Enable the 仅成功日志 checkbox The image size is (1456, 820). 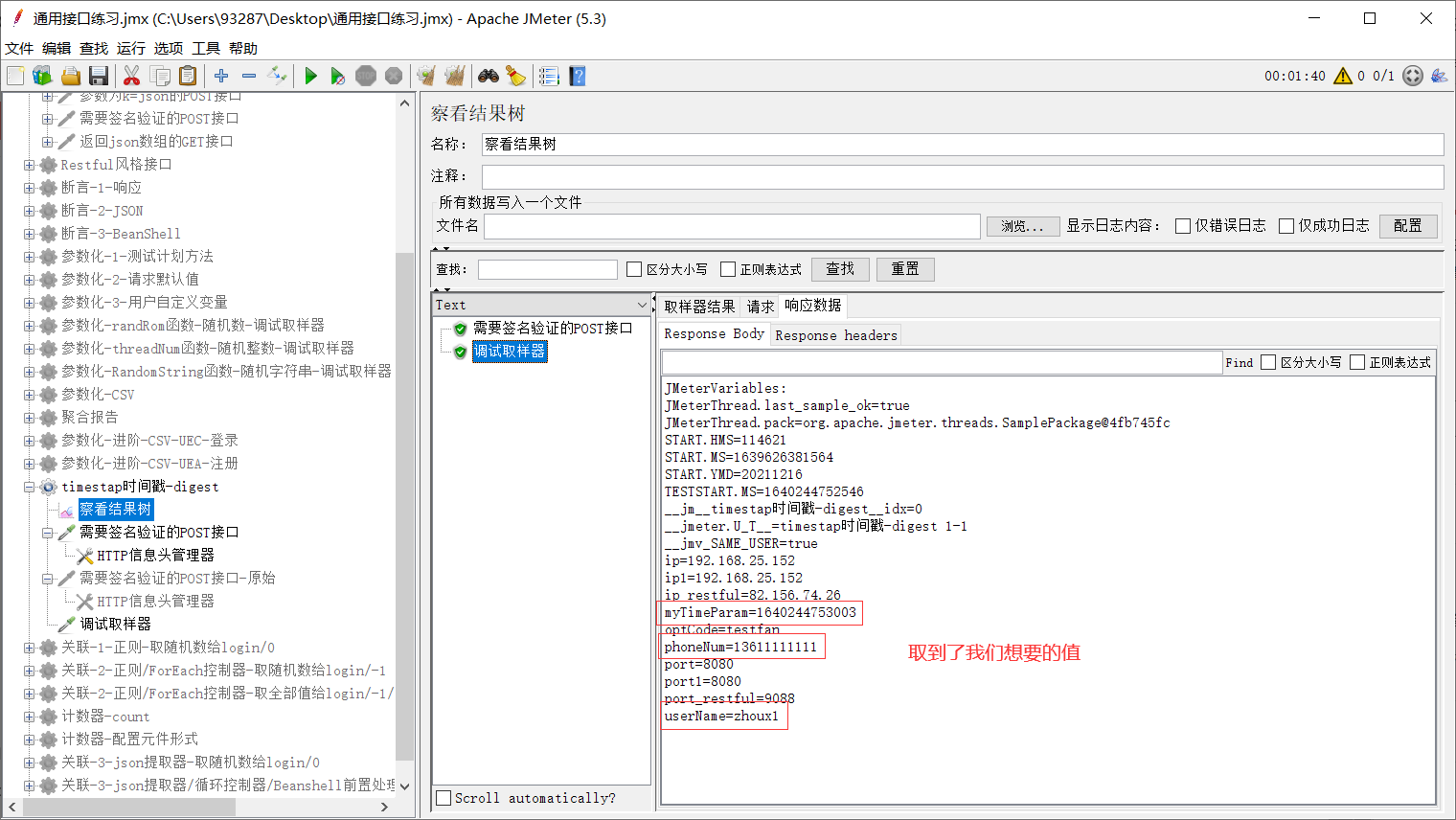(x=1286, y=226)
